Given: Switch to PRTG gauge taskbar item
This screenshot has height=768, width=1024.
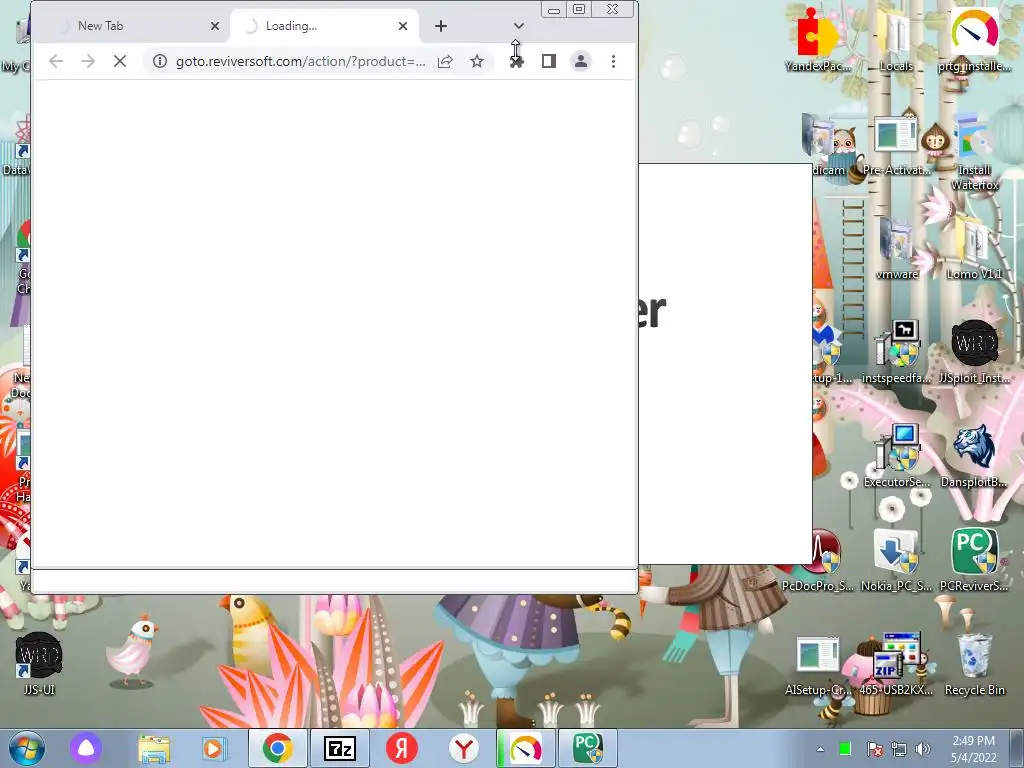Looking at the screenshot, I should [x=526, y=748].
